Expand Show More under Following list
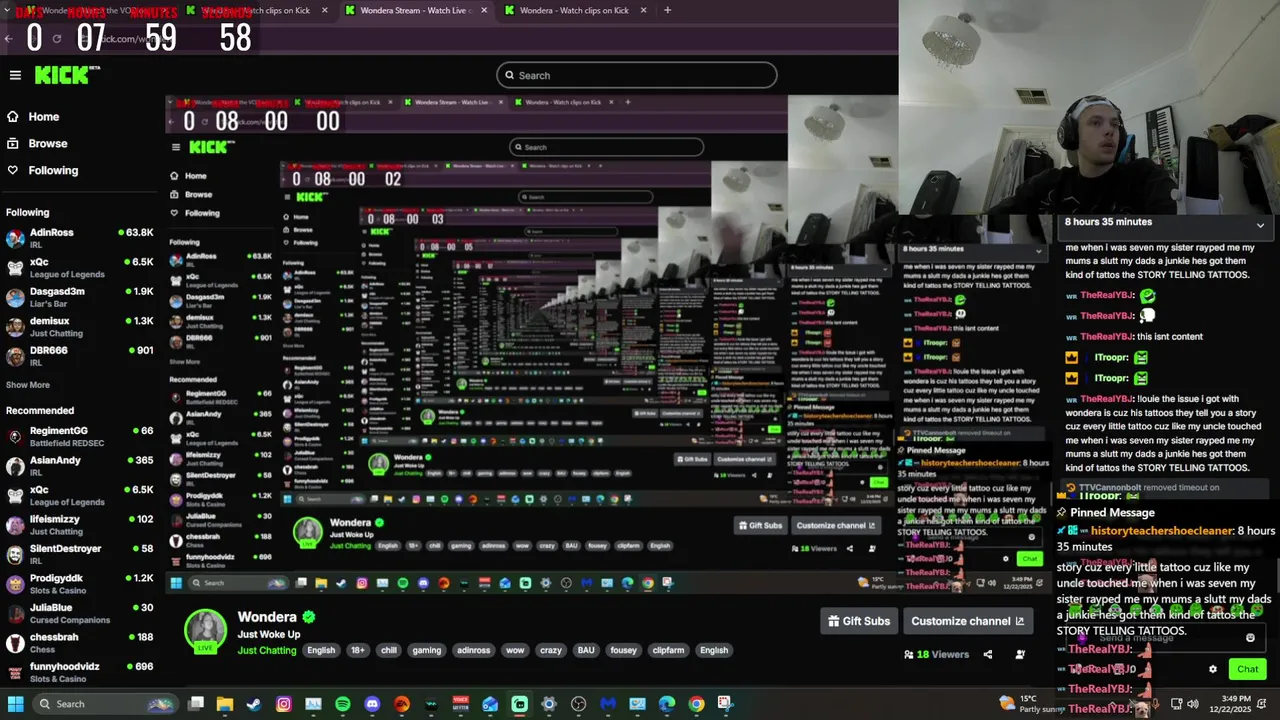The image size is (1280, 720). click(28, 385)
